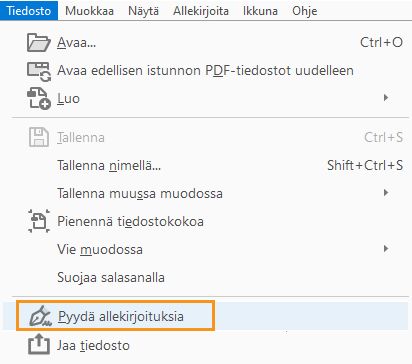This screenshot has height=364, width=412.
Task: Click the reopen PDF files icon
Action: [39, 71]
